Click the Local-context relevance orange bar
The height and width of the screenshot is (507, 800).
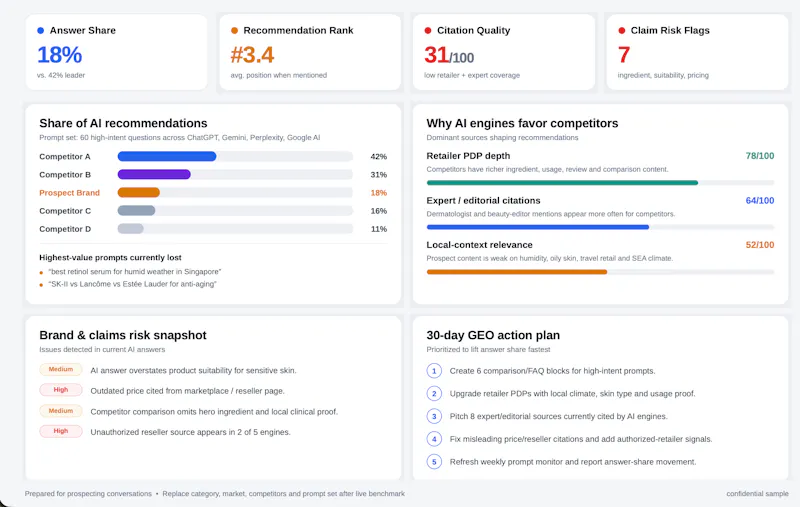[517, 272]
